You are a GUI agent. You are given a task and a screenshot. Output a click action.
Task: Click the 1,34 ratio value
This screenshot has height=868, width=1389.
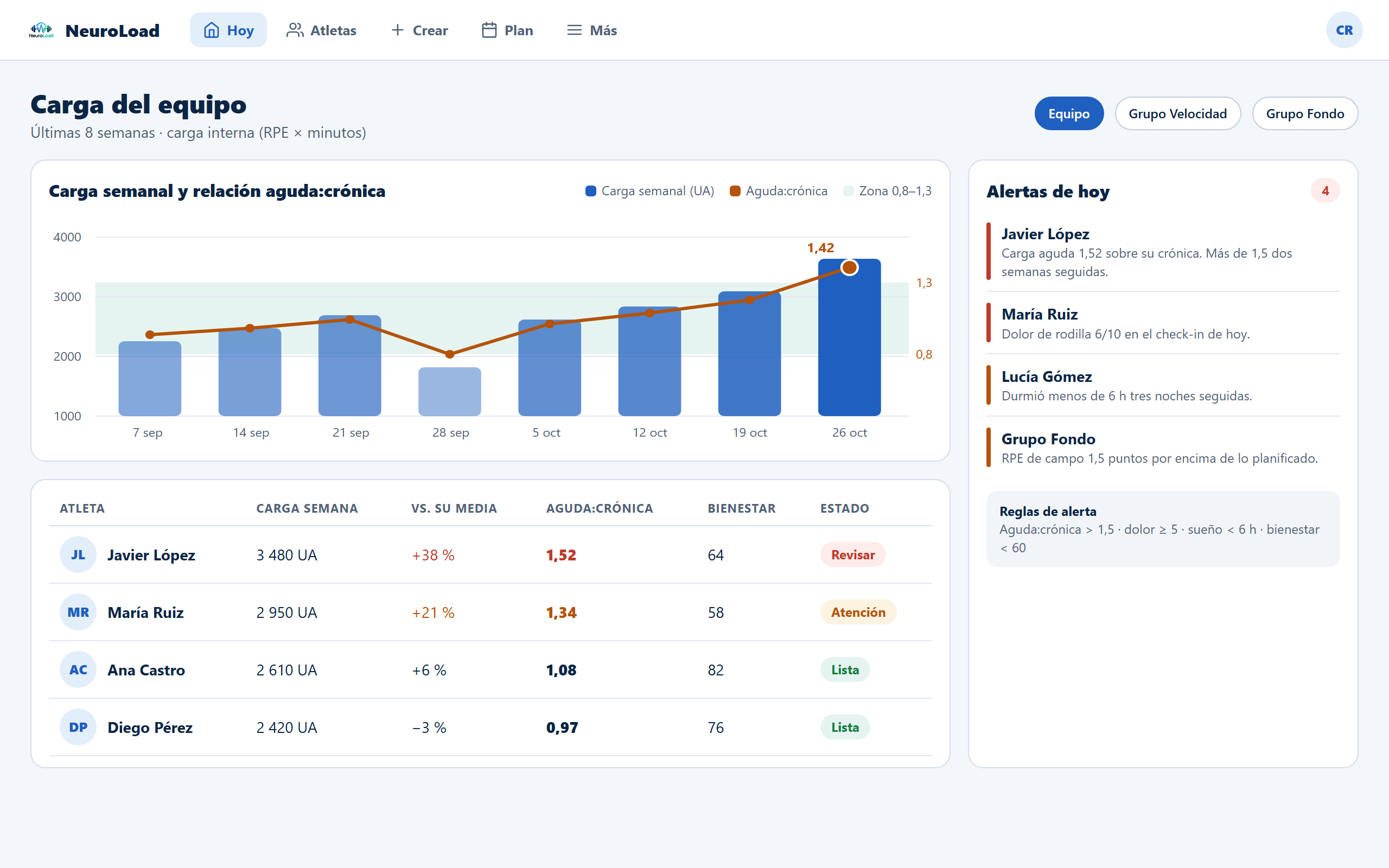(561, 612)
